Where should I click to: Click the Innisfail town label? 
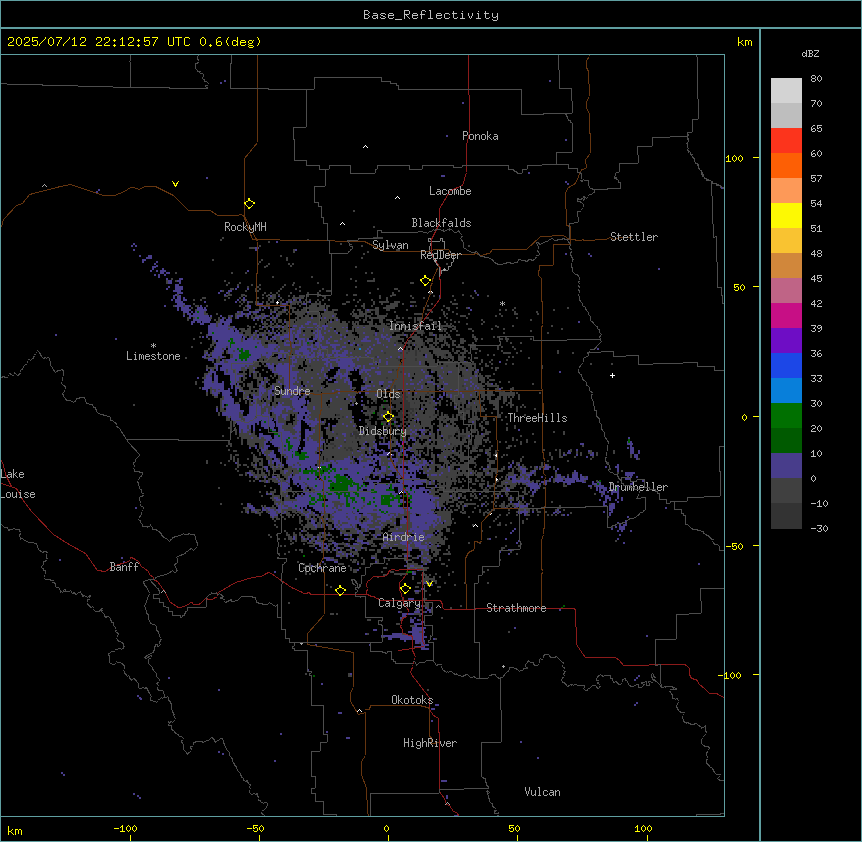point(415,326)
